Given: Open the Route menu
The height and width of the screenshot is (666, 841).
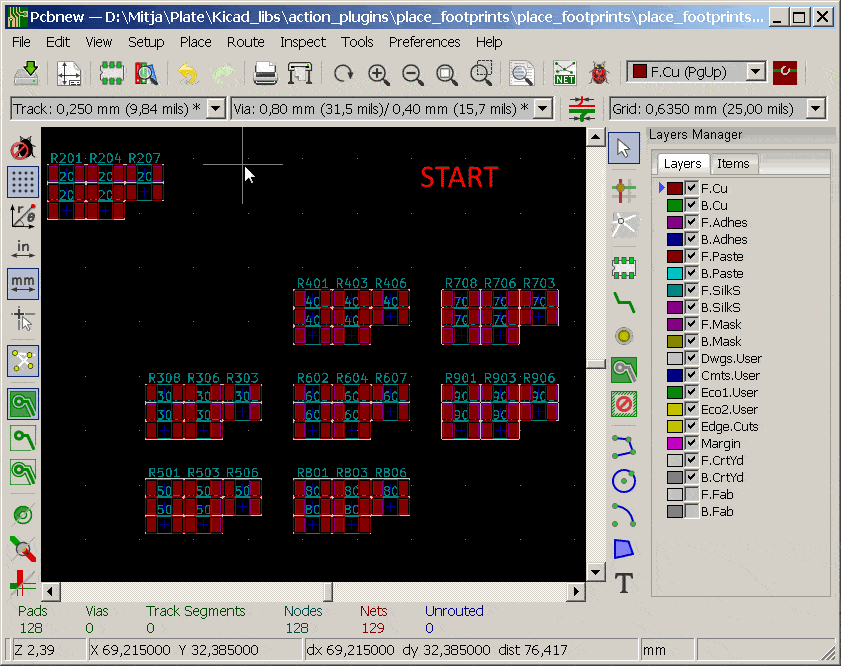Looking at the screenshot, I should click(246, 42).
